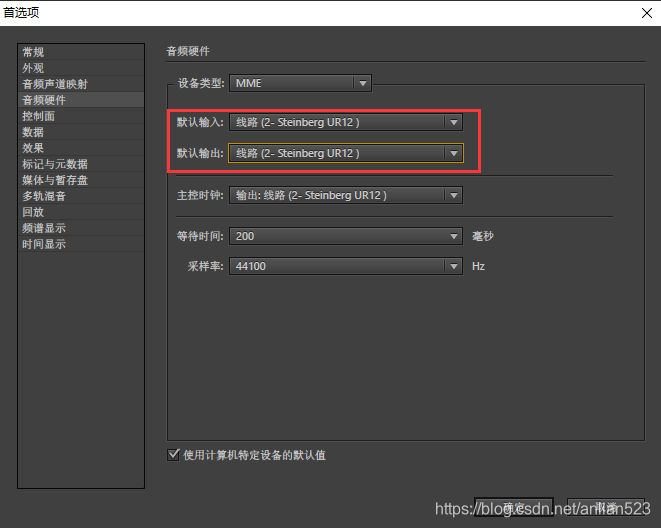Open the 常规 preferences category
This screenshot has width=661, height=528.
pos(81,52)
